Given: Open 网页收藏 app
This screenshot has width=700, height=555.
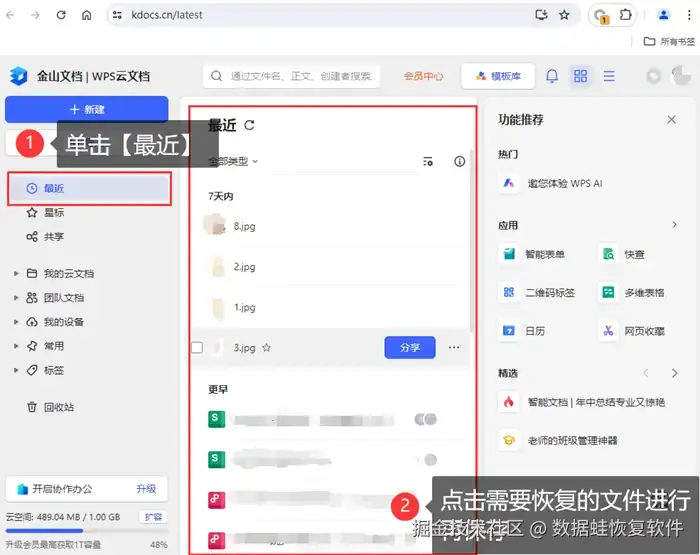Looking at the screenshot, I should [x=632, y=331].
